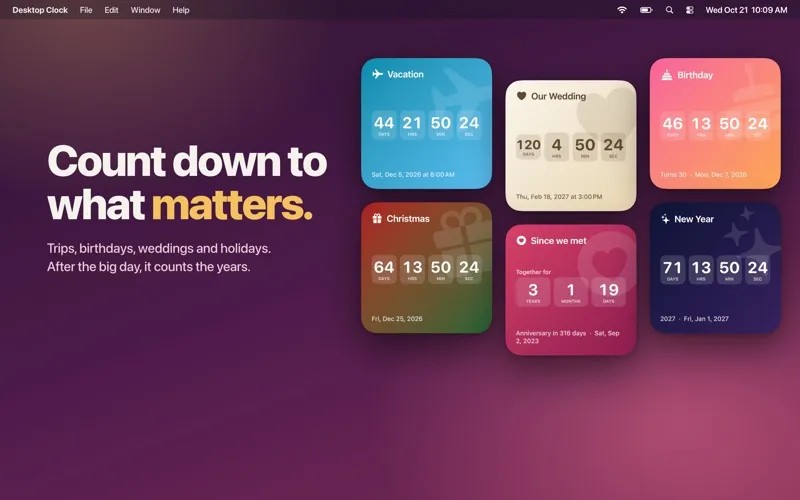Viewport: 800px width, 500px height.
Task: Open the Help menu
Action: tap(181, 10)
